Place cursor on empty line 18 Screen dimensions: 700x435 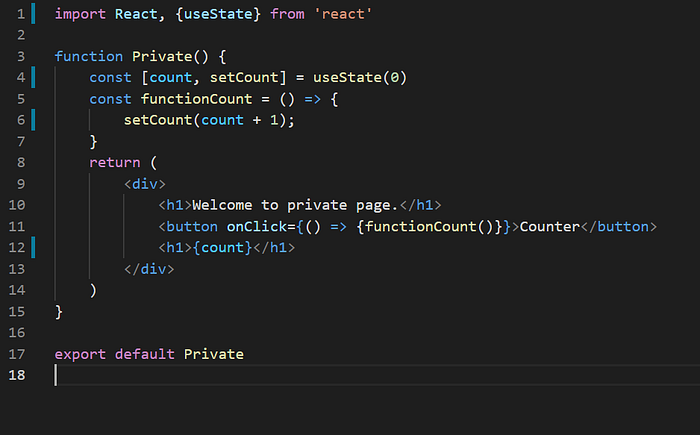pos(377,375)
